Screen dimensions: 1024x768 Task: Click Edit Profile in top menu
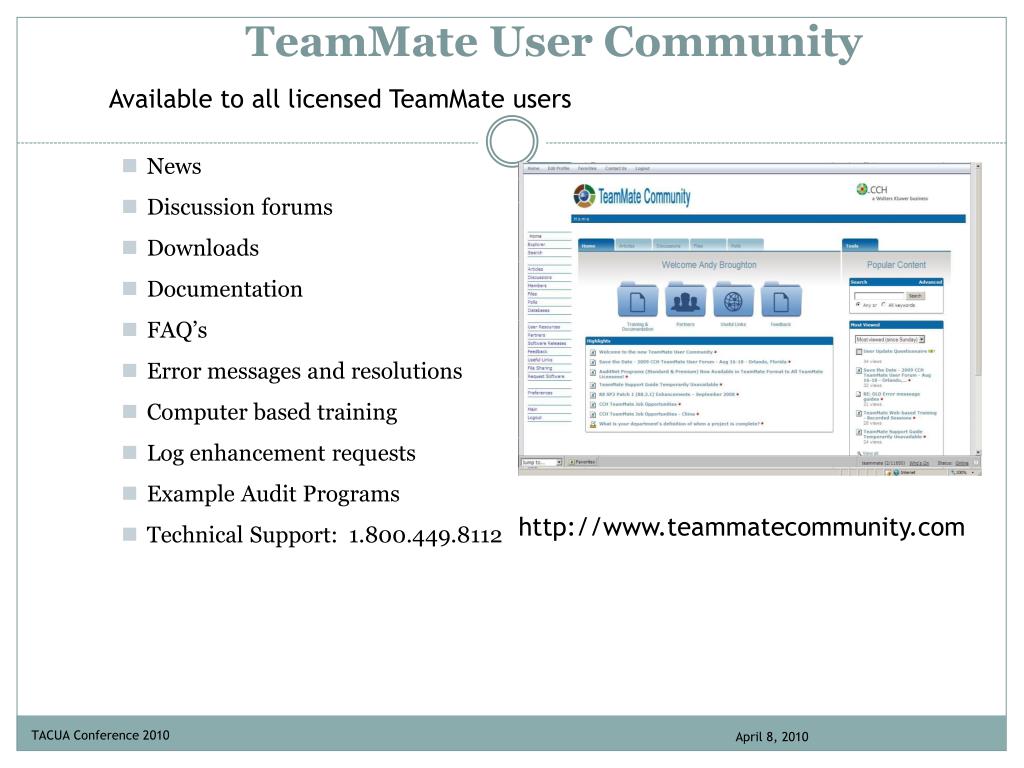click(x=558, y=168)
